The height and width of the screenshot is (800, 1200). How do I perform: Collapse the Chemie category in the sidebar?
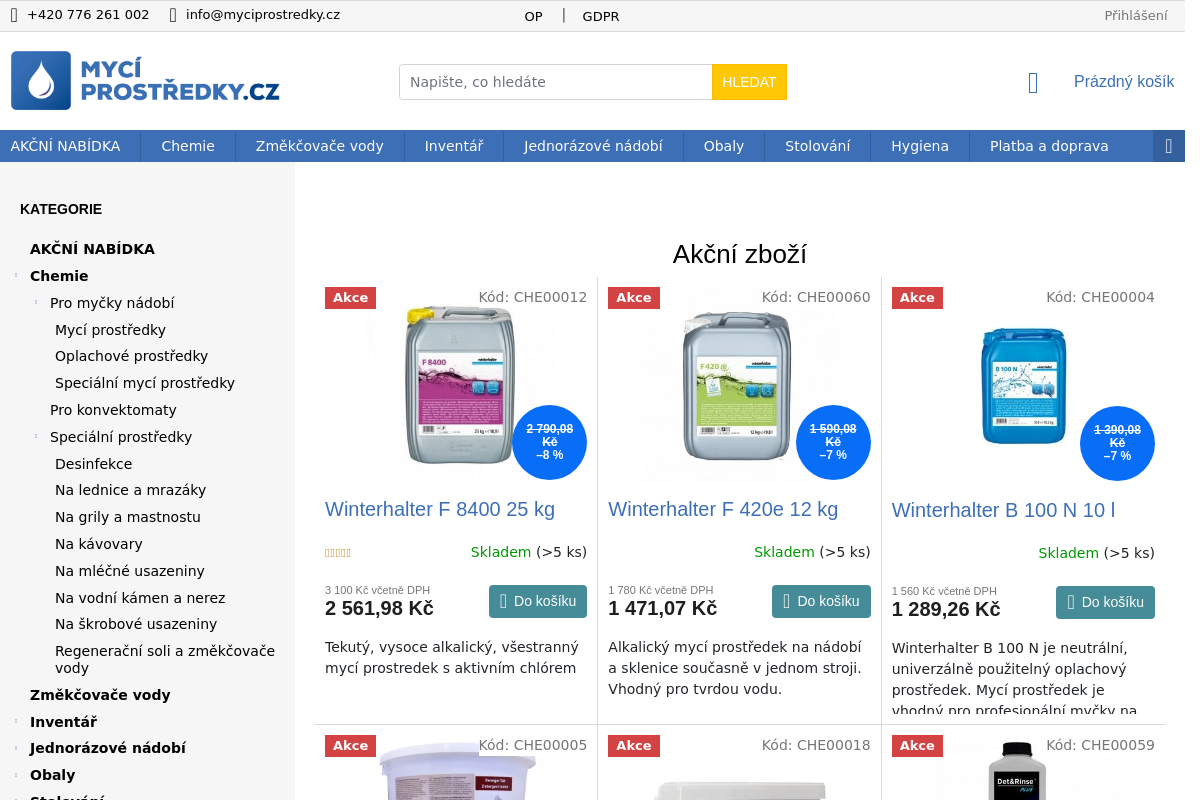click(x=16, y=276)
